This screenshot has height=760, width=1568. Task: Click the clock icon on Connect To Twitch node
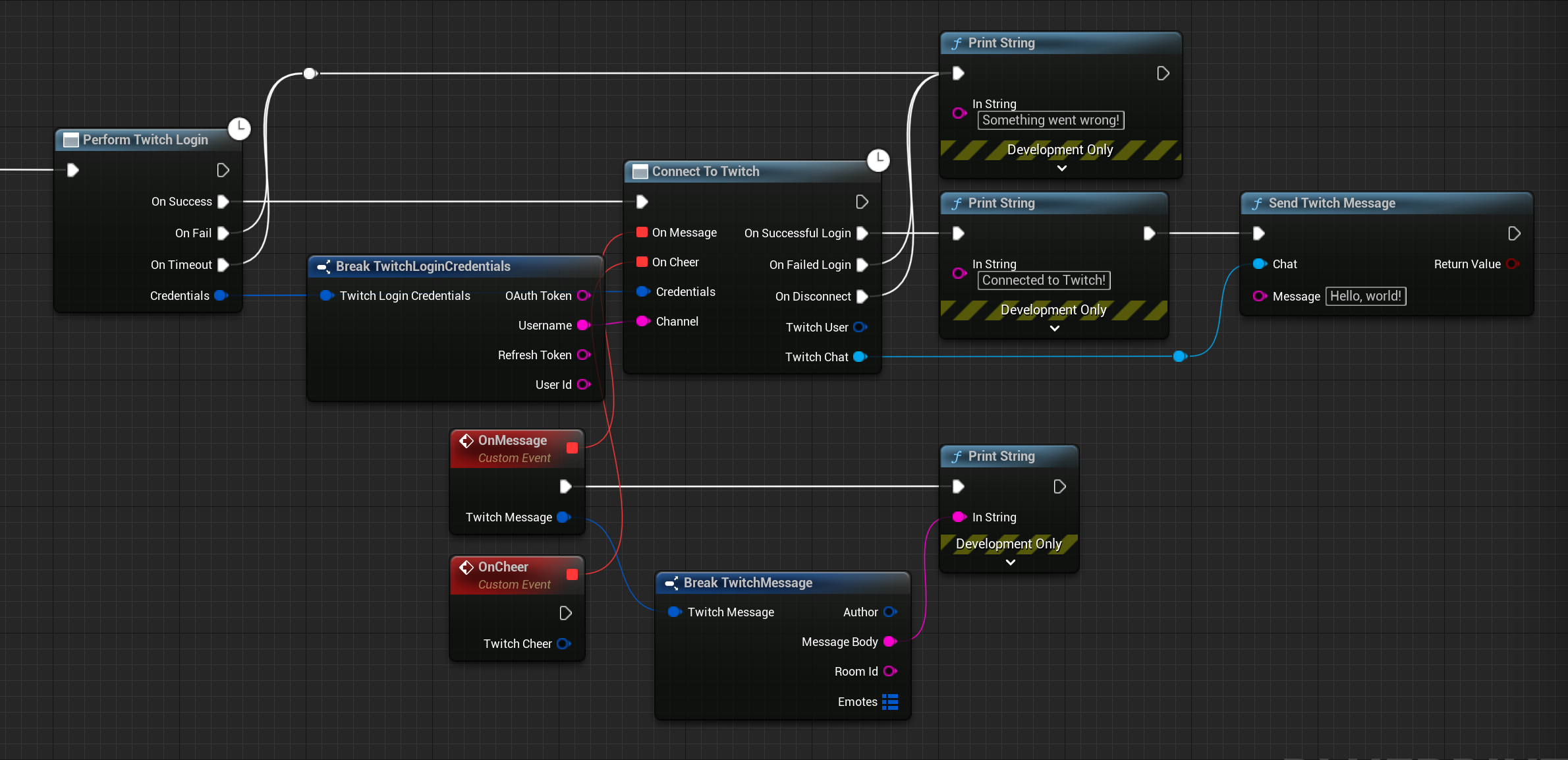point(878,160)
